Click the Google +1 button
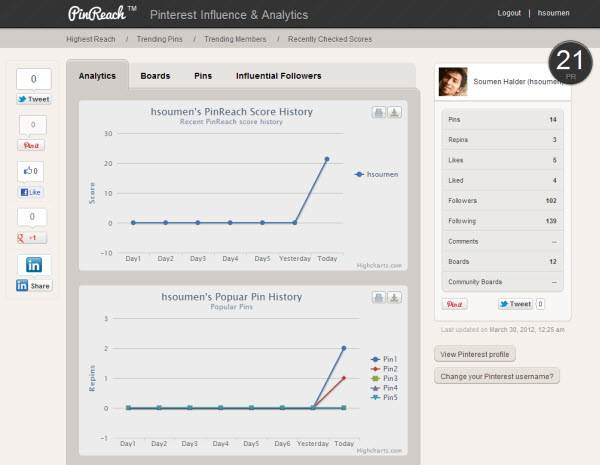The height and width of the screenshot is (465, 600). point(32,238)
